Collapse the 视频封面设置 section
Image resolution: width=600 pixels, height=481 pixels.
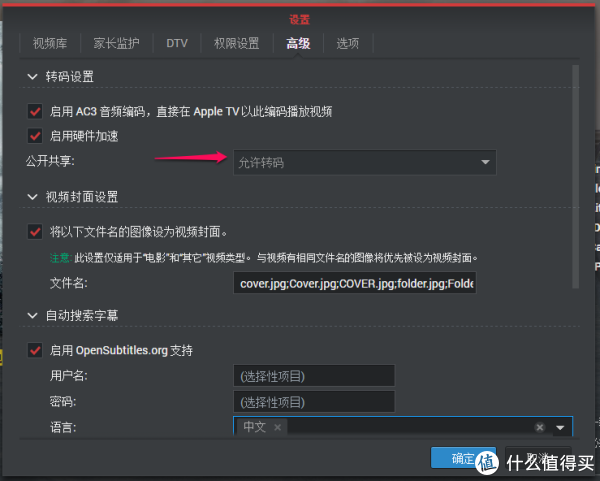click(x=31, y=197)
